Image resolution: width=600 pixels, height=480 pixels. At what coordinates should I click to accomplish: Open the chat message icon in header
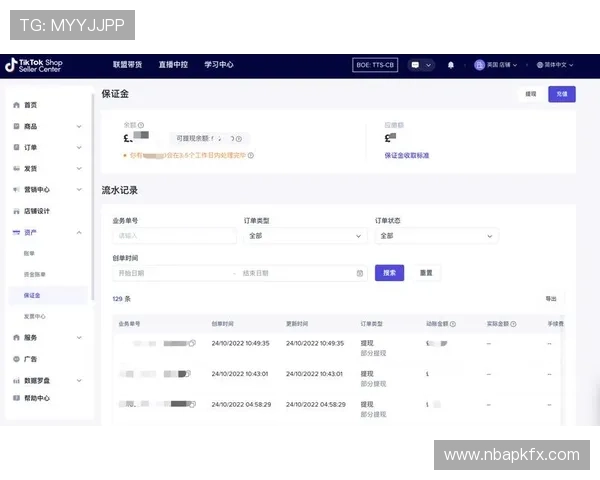(415, 65)
